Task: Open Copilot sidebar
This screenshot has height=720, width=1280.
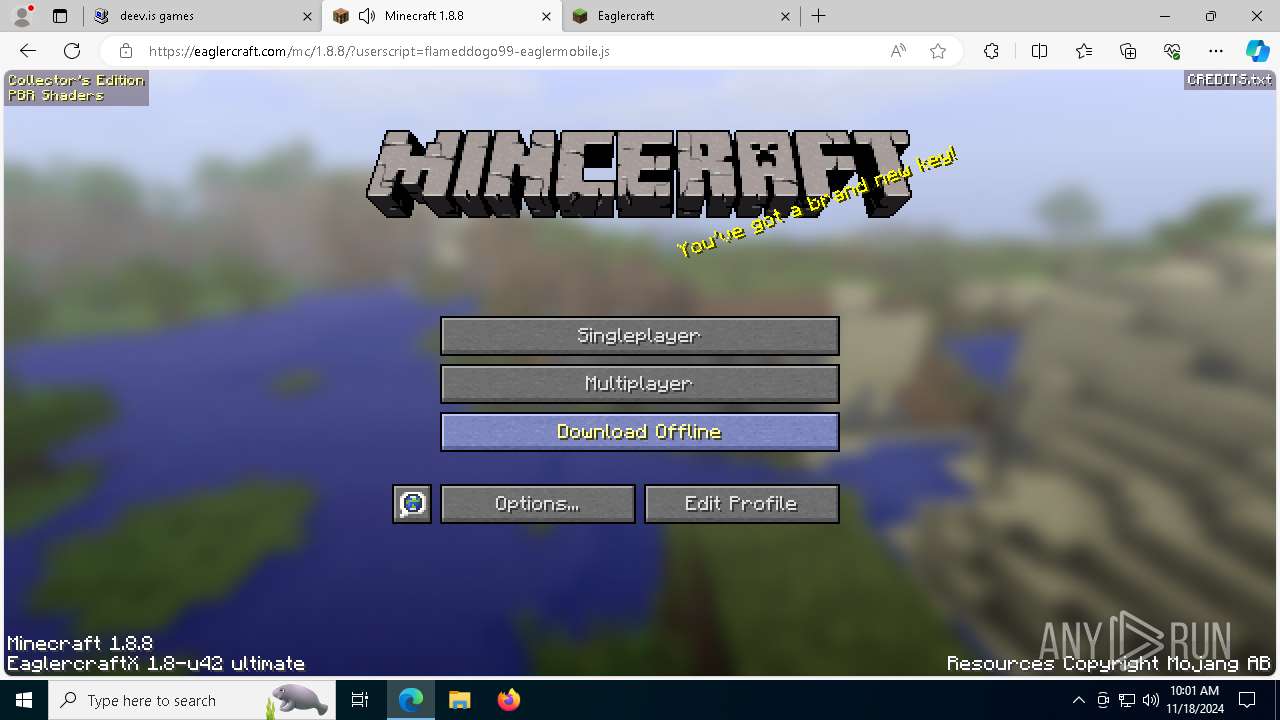Action: (x=1257, y=51)
